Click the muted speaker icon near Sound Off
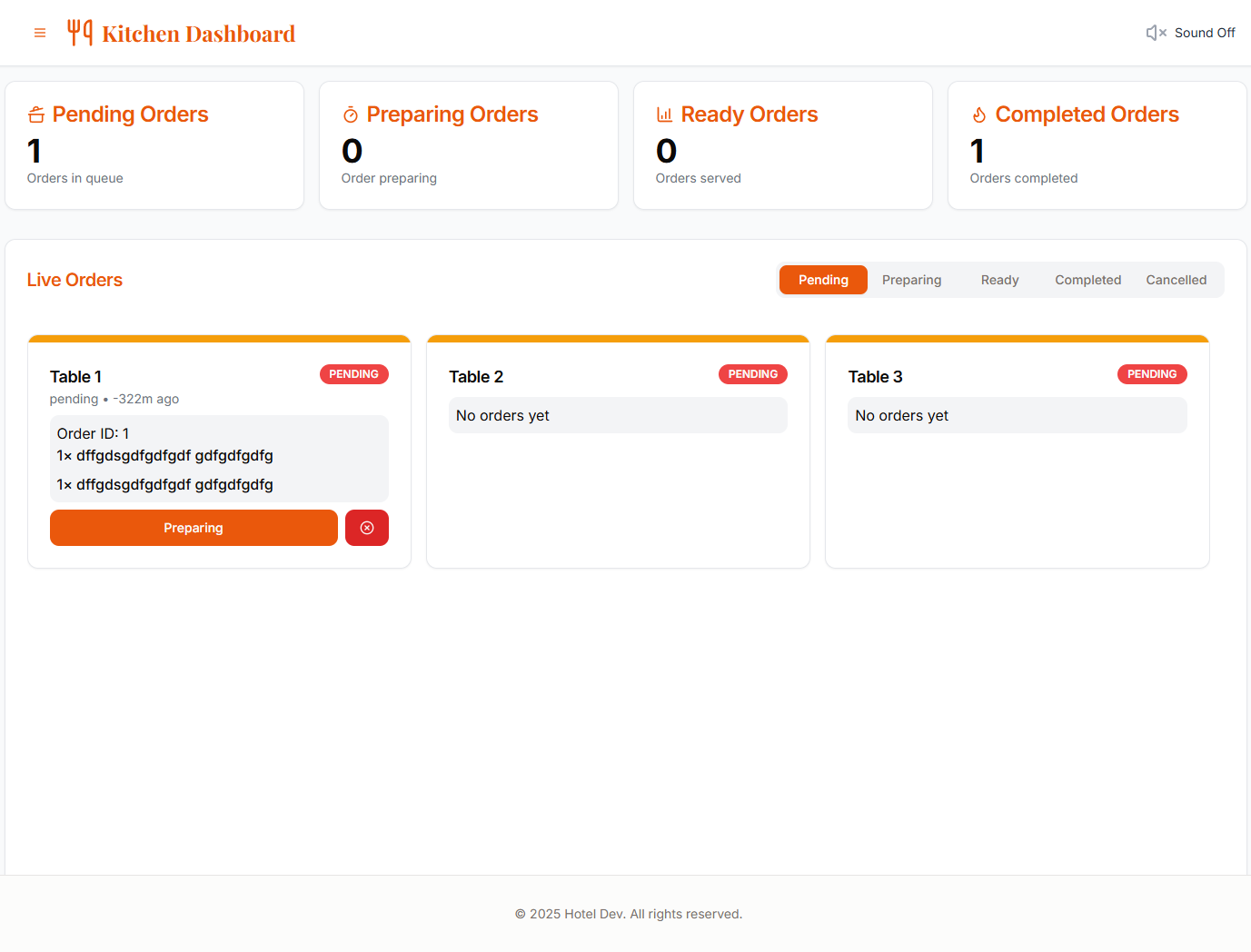This screenshot has height=952, width=1251. (x=1155, y=33)
